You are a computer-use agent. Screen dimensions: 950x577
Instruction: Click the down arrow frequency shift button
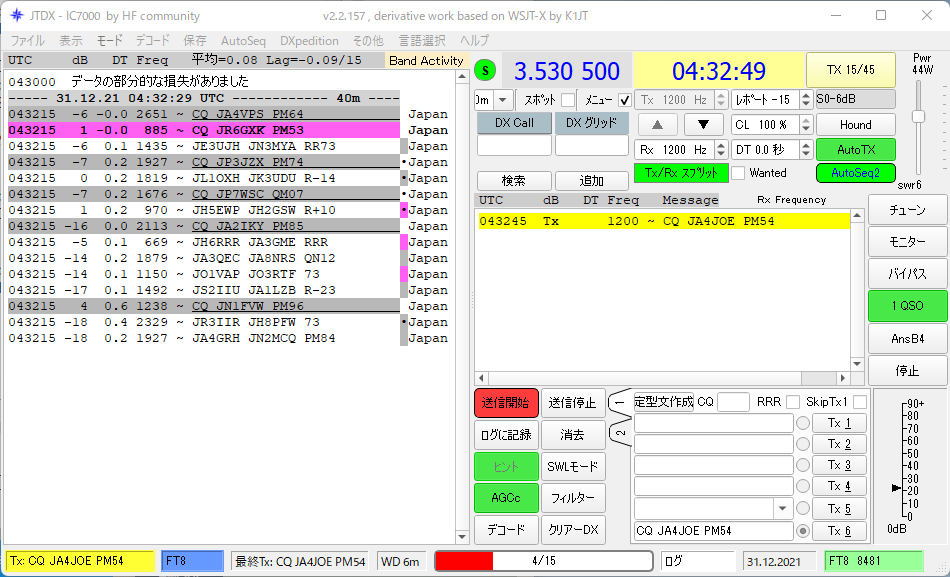tap(703, 125)
